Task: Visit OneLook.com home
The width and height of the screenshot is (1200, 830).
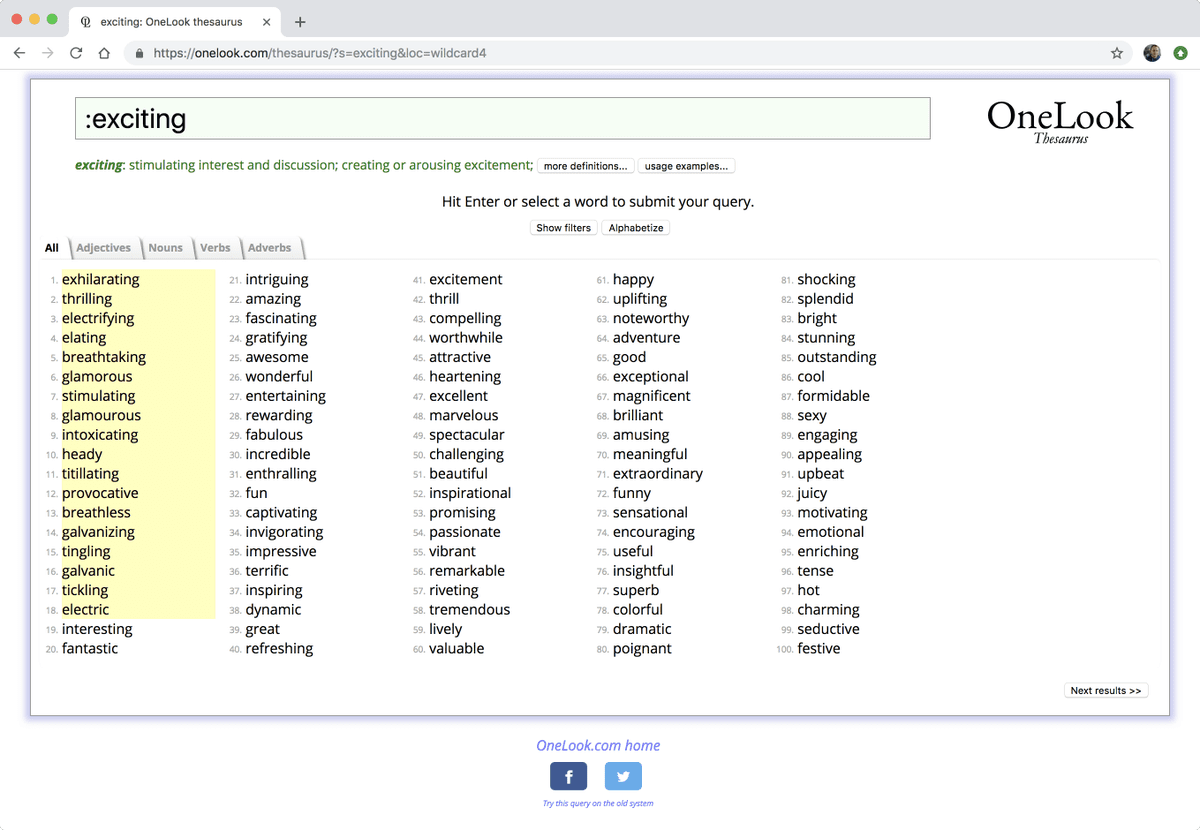Action: click(597, 745)
